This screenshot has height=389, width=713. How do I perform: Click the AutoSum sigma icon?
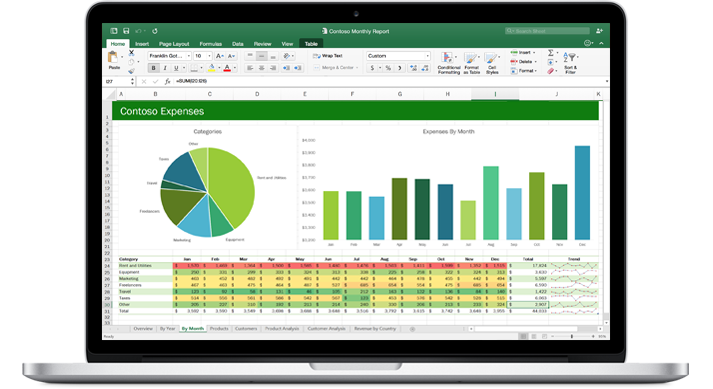pyautogui.click(x=551, y=53)
